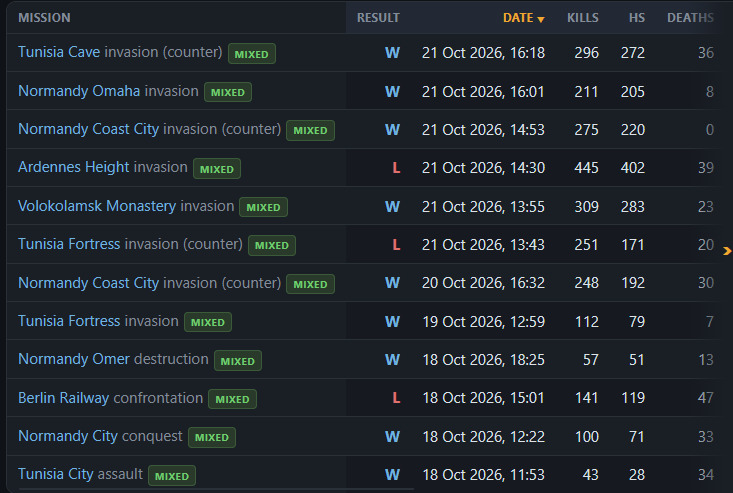Click date 18 Oct 2026, 18:25
Image resolution: width=733 pixels, height=493 pixels.
(483, 359)
